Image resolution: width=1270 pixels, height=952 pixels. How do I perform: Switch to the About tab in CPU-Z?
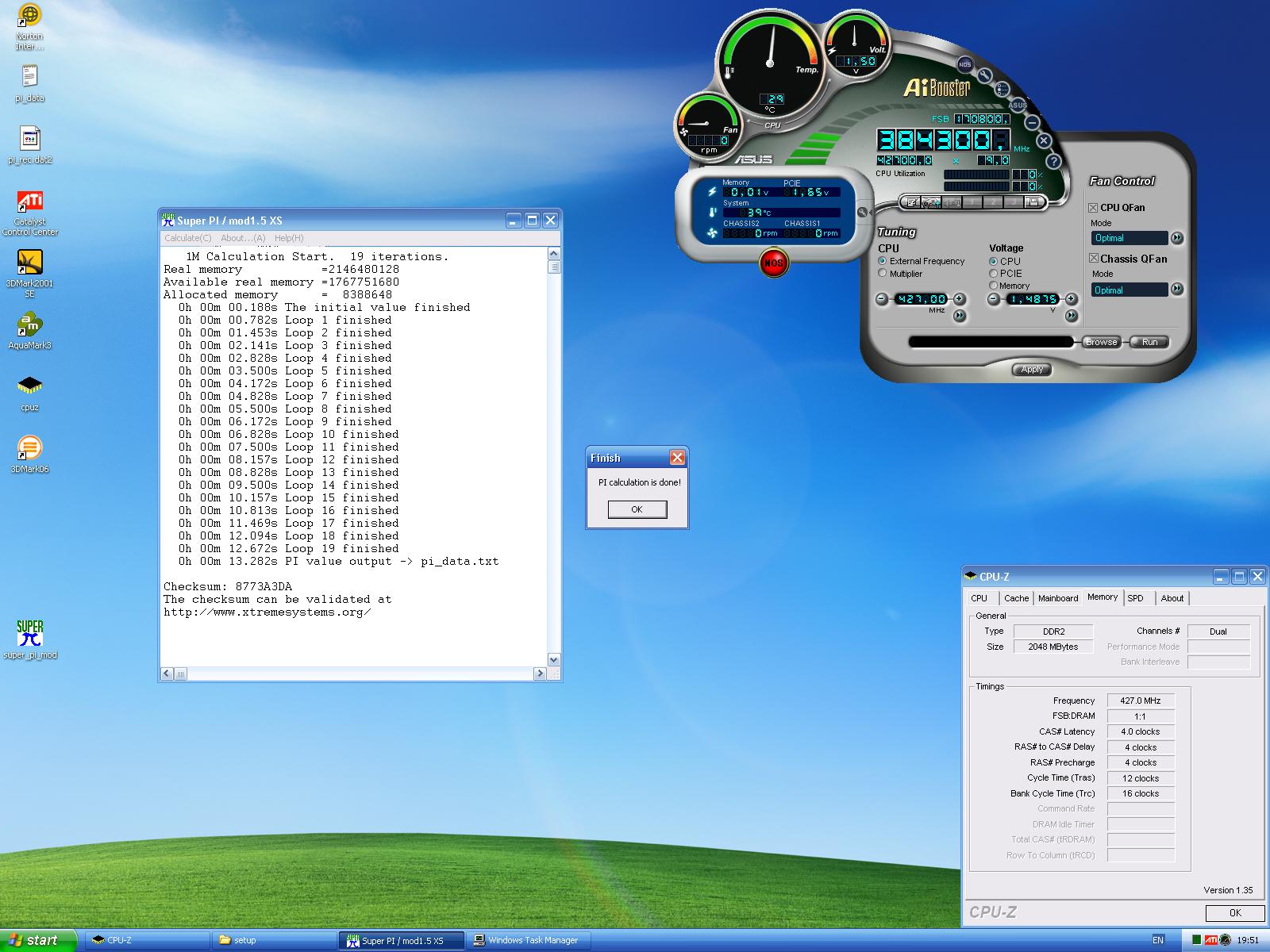[x=1172, y=598]
